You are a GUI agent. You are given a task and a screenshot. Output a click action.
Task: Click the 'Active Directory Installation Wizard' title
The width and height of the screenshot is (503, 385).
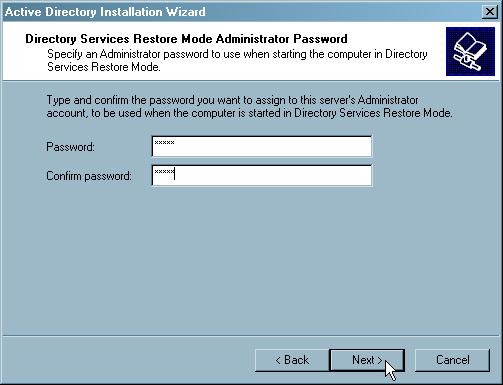105,12
